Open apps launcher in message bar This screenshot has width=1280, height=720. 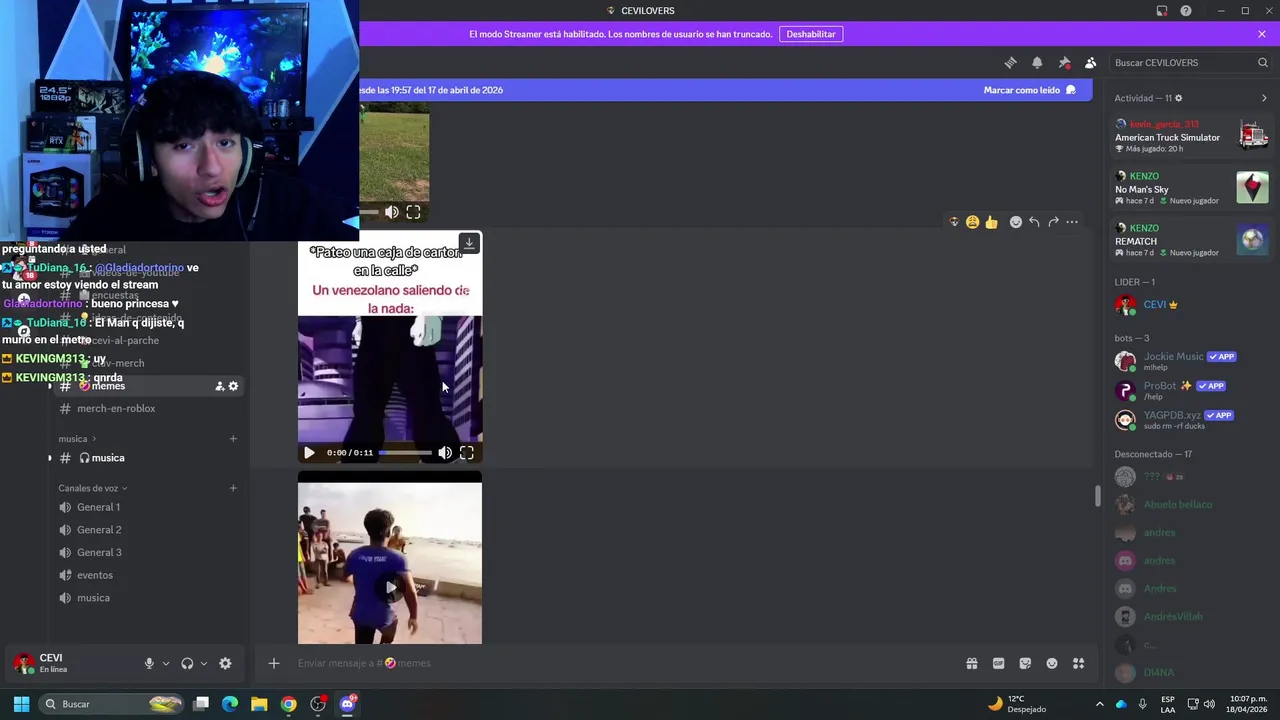pos(1078,663)
